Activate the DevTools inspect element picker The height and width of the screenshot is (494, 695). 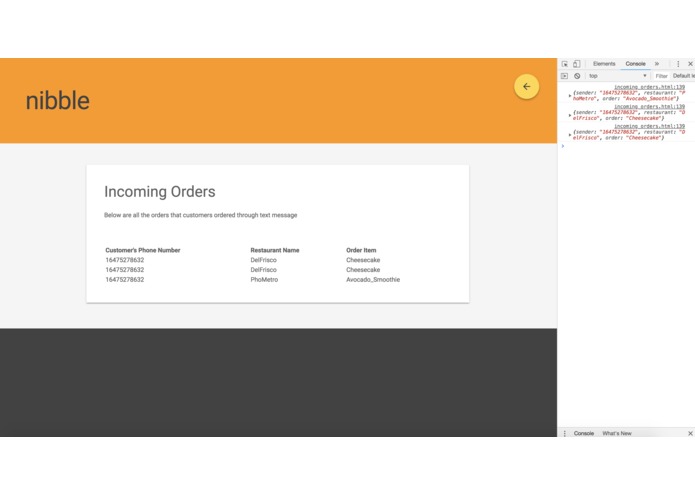565,64
